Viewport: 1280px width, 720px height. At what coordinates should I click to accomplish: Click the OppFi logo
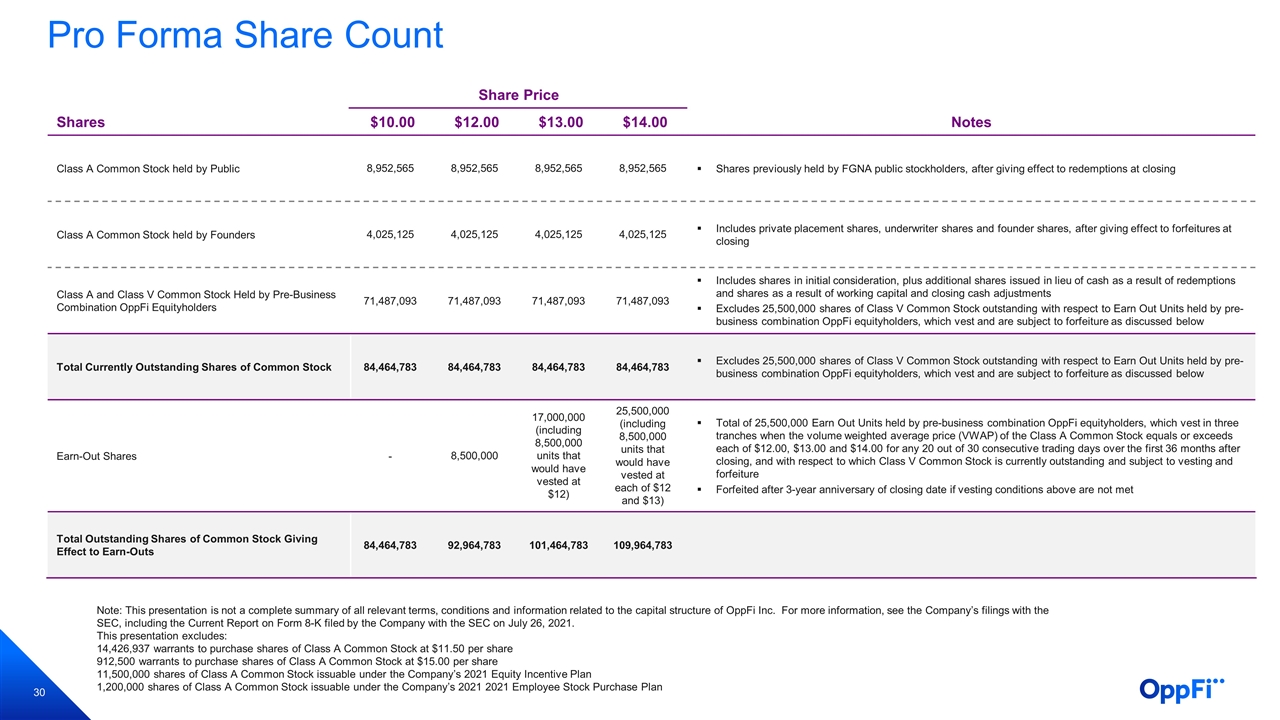point(1181,691)
